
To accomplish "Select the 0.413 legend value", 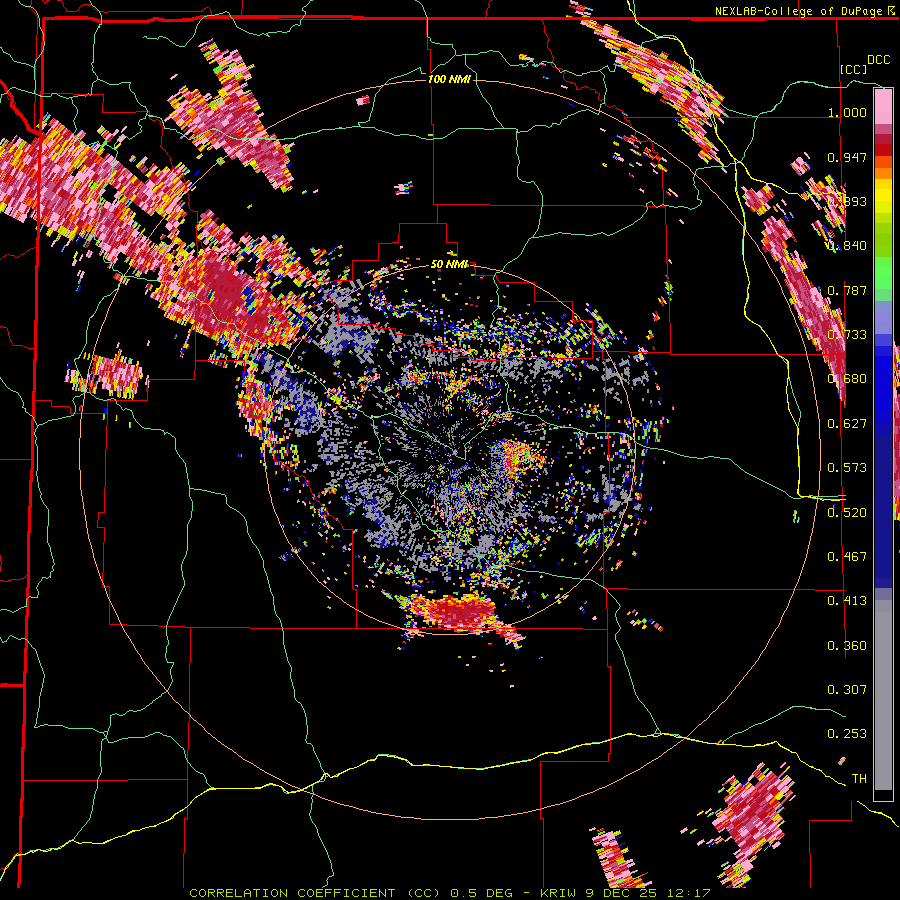I will tap(847, 601).
